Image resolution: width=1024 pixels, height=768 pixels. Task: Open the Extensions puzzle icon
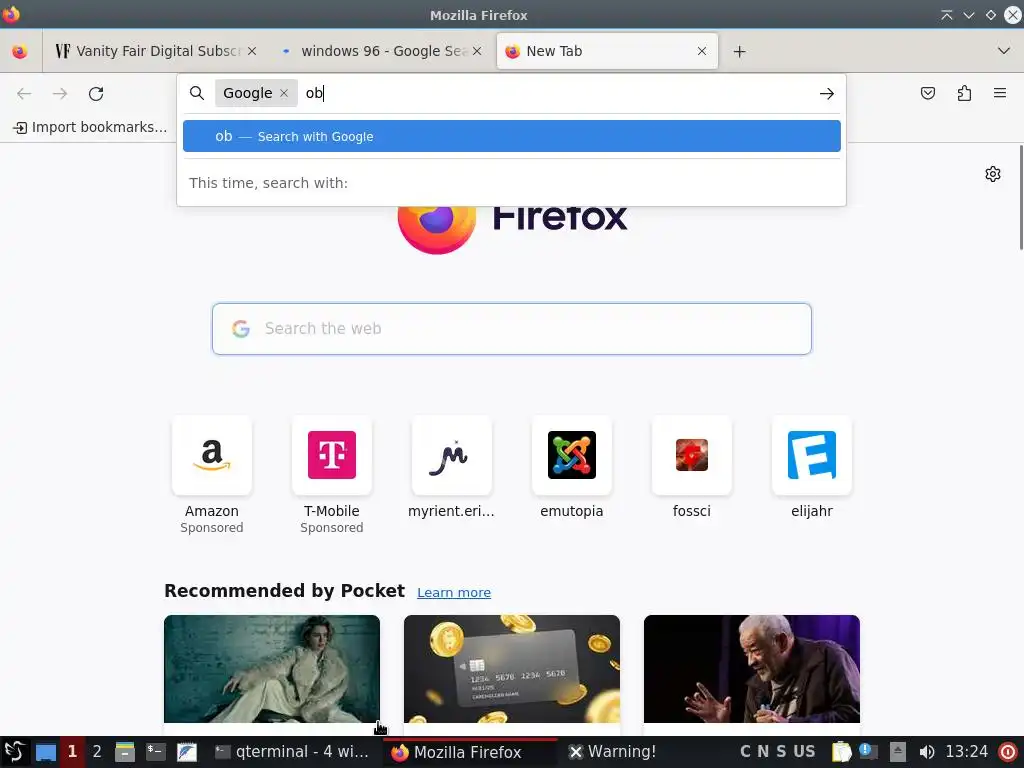pos(964,93)
